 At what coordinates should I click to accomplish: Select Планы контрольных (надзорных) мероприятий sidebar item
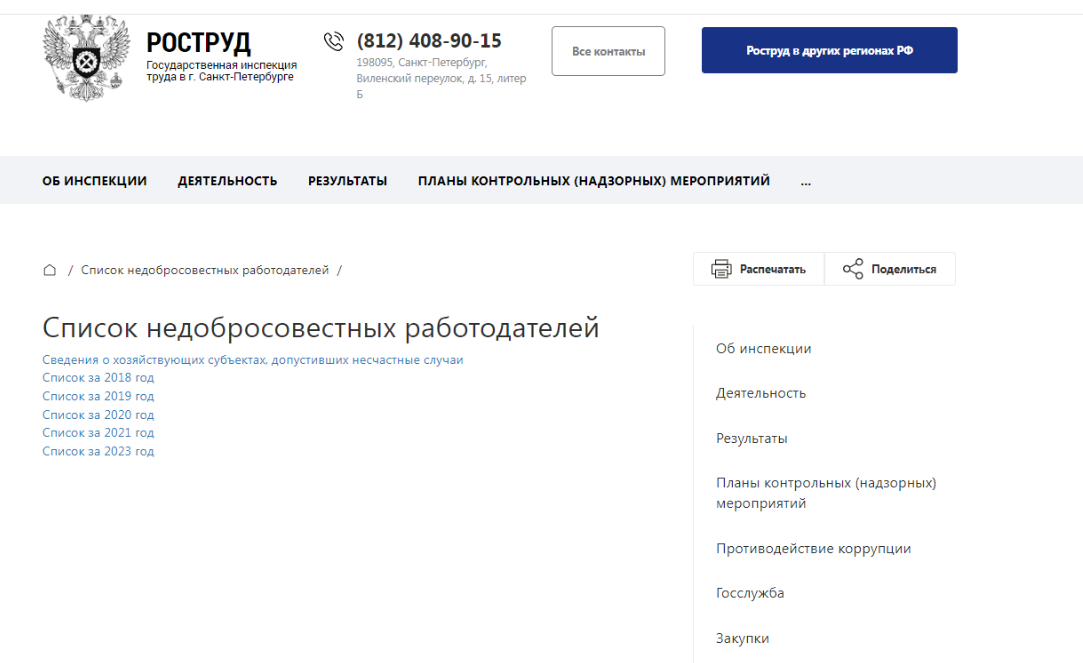pos(826,493)
